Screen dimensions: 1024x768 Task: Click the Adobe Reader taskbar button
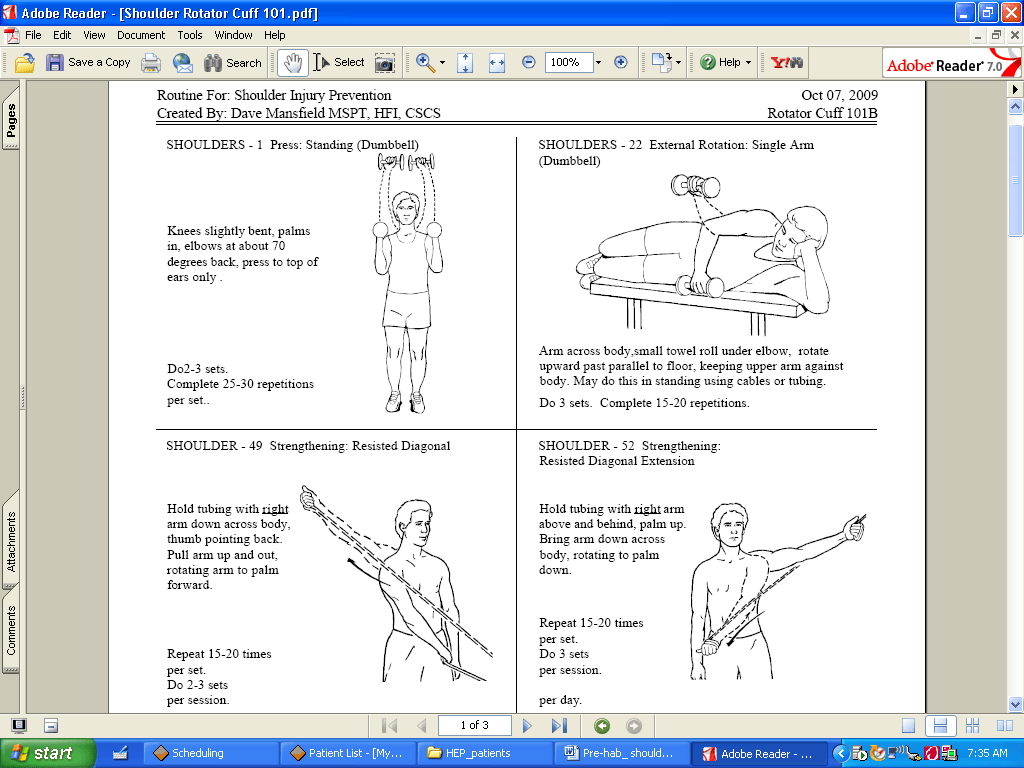(x=758, y=753)
